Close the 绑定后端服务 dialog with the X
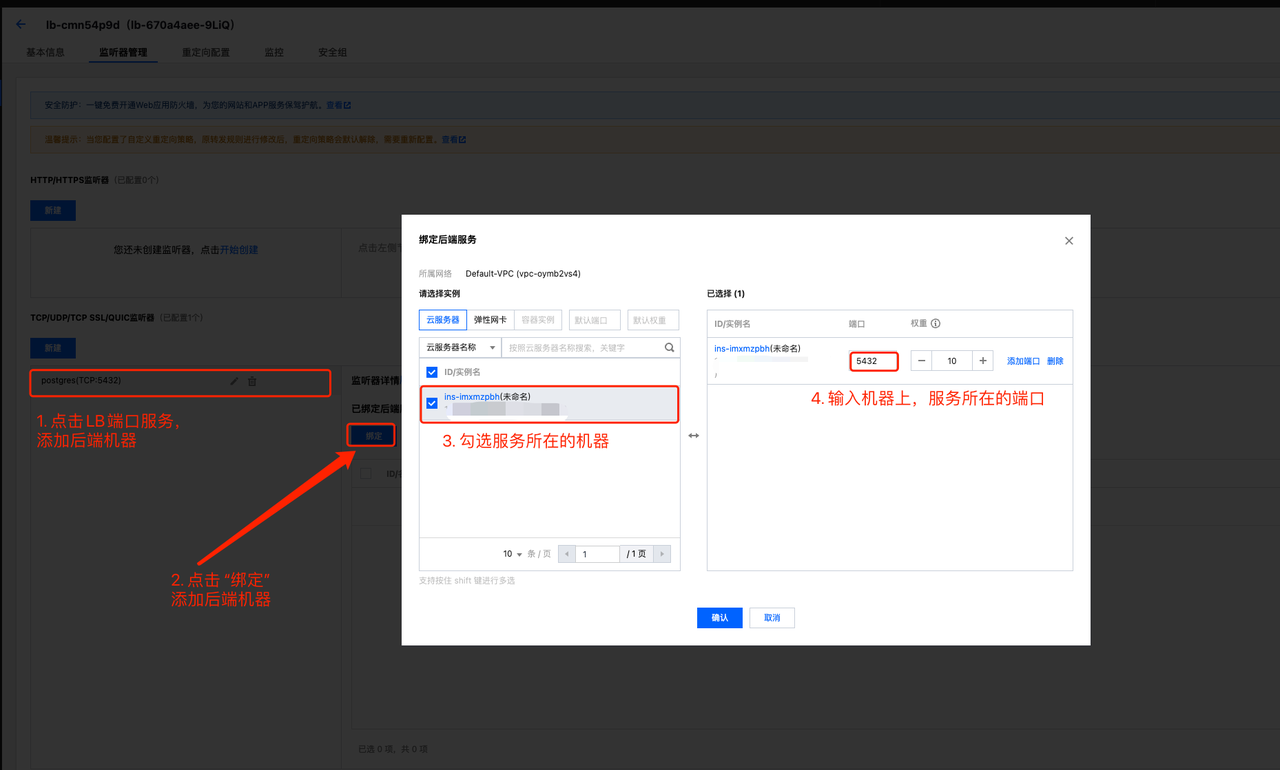1280x770 pixels. click(x=1069, y=241)
